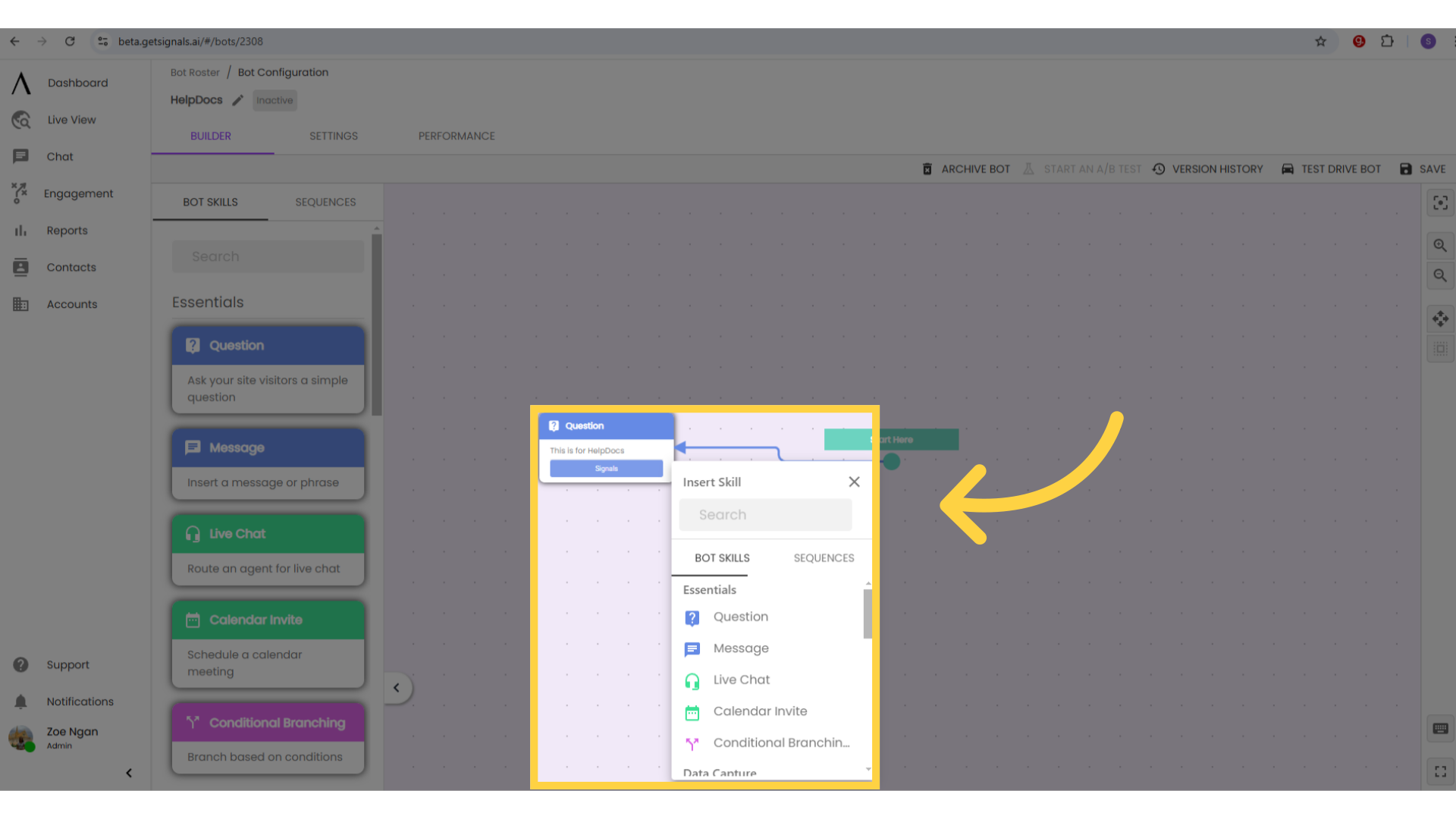The height and width of the screenshot is (819, 1456).
Task: Click the Start an A/B Test button
Action: 1083,168
